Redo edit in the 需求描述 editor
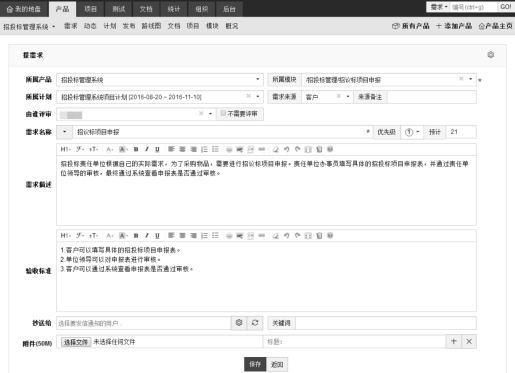 [297, 149]
